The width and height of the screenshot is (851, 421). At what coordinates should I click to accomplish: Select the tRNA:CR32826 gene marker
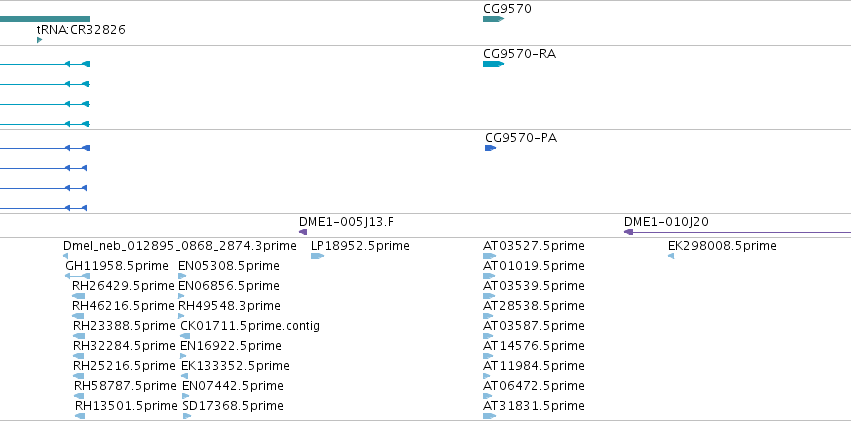tap(39, 40)
